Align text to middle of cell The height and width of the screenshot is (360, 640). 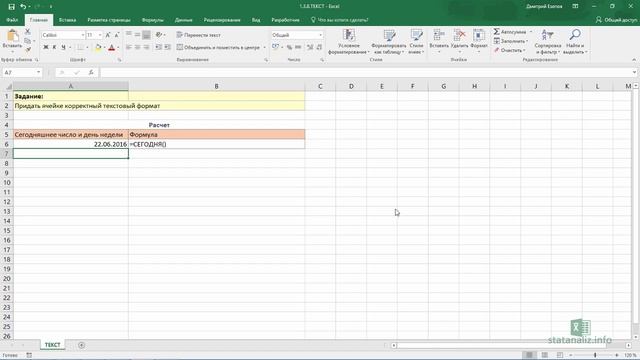click(138, 35)
